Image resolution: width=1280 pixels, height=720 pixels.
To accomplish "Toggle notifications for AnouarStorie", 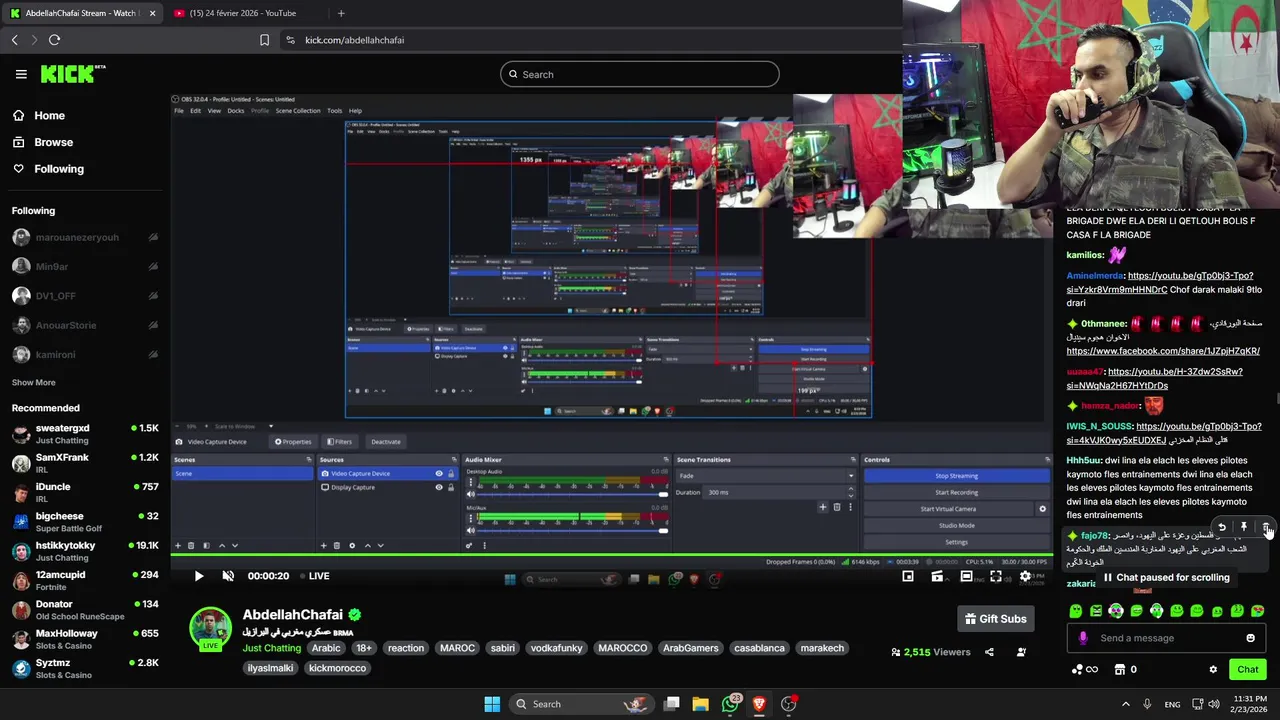I will point(153,325).
